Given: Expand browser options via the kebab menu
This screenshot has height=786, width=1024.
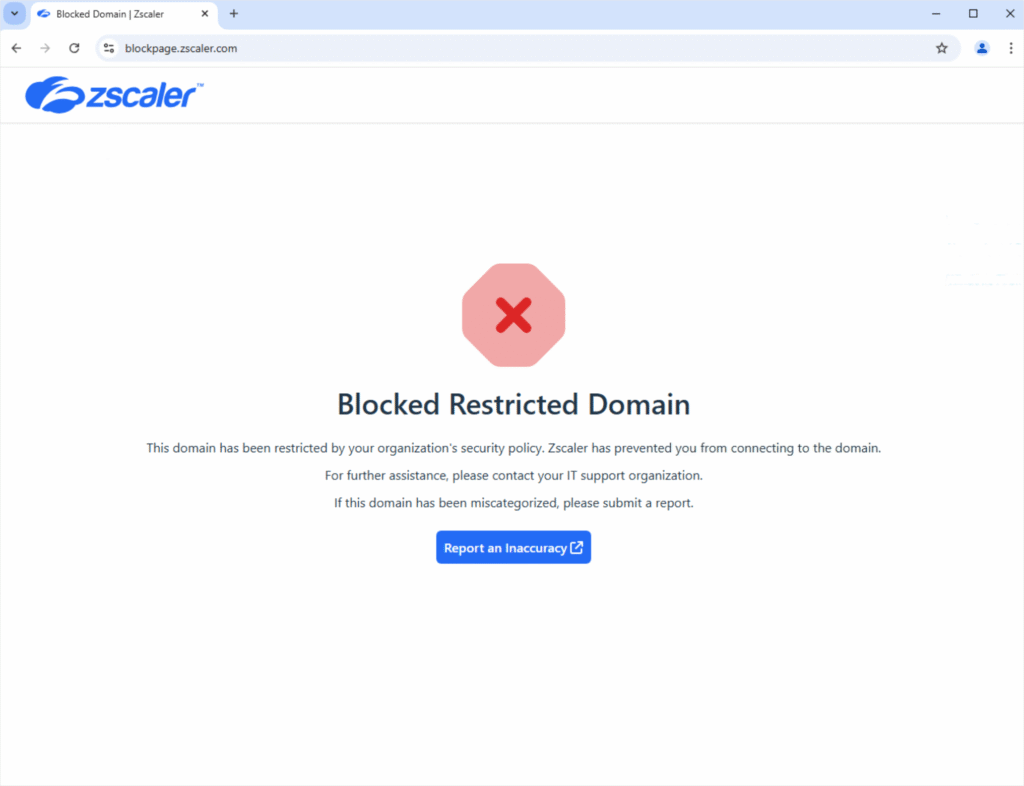Looking at the screenshot, I should (x=1011, y=47).
